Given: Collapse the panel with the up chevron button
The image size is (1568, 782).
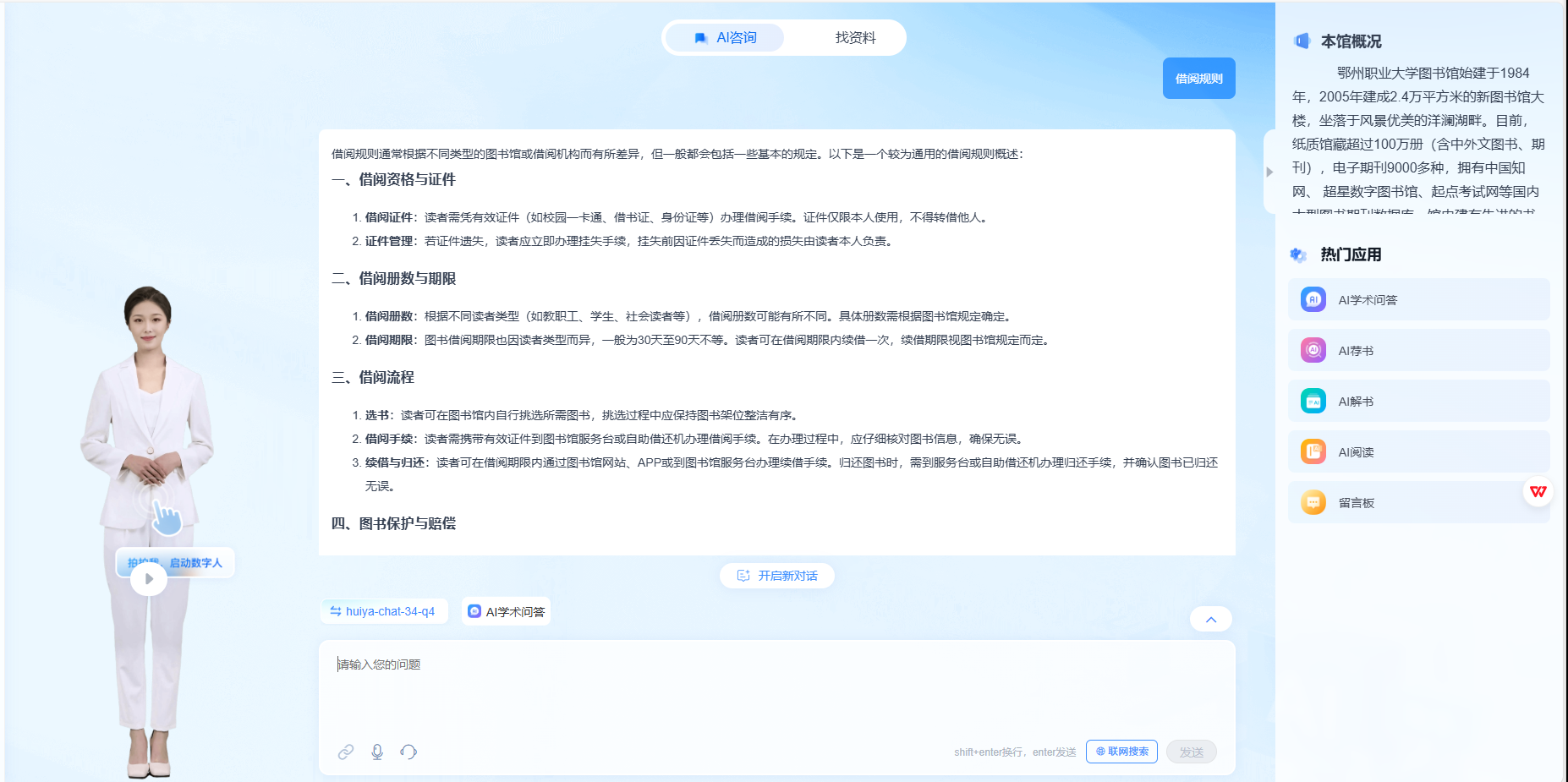Looking at the screenshot, I should point(1210,620).
